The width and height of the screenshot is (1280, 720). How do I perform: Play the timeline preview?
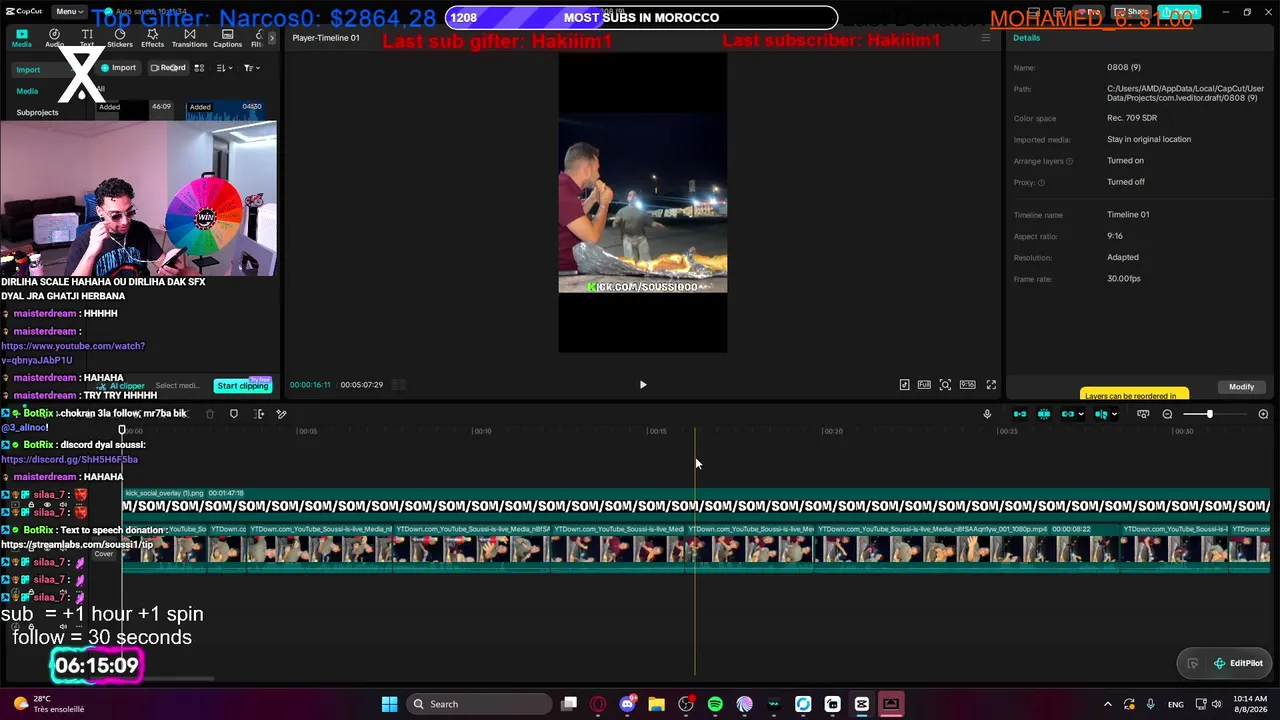(x=643, y=385)
